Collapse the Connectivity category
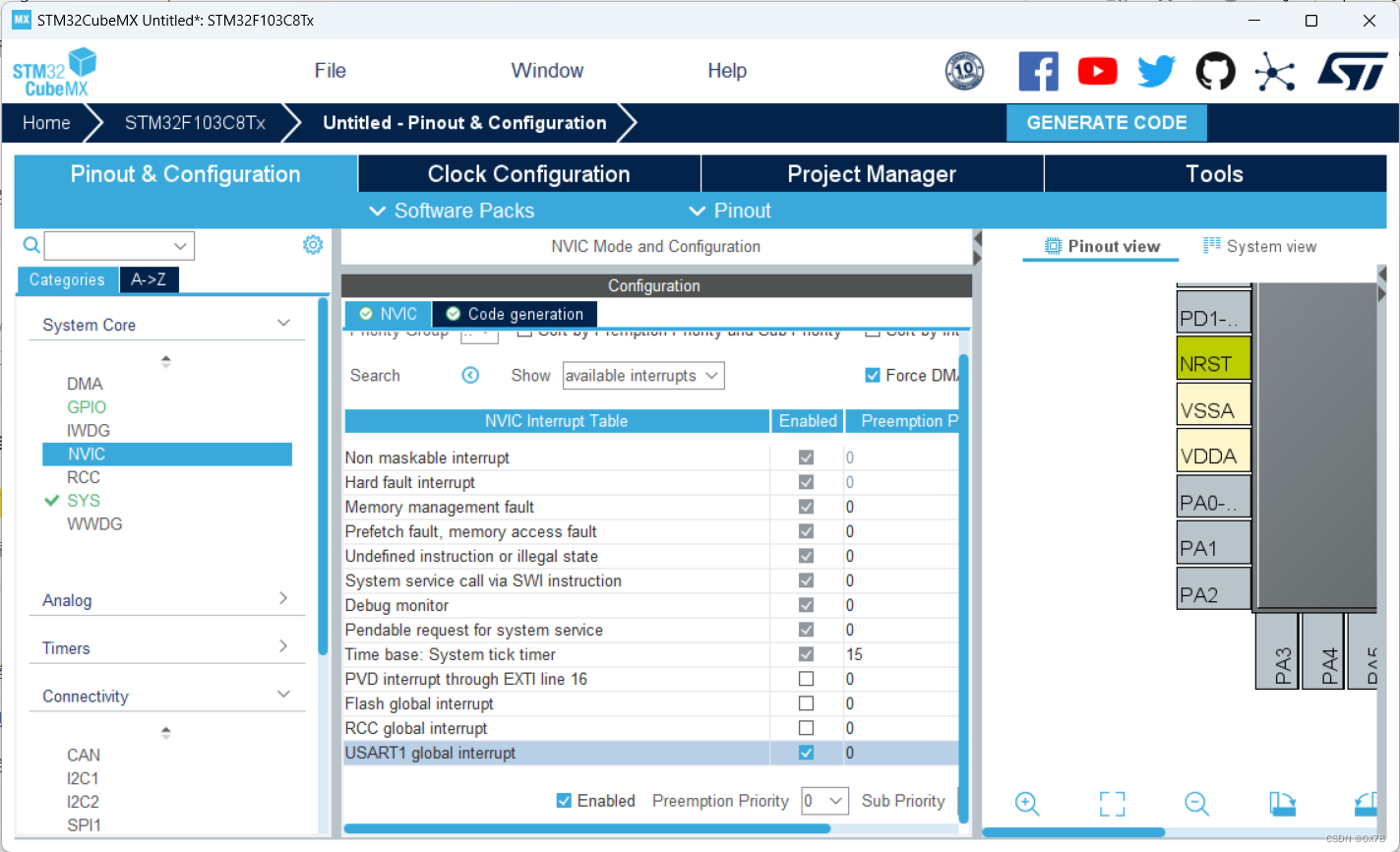Screen dimensions: 1400x852 tap(283, 695)
